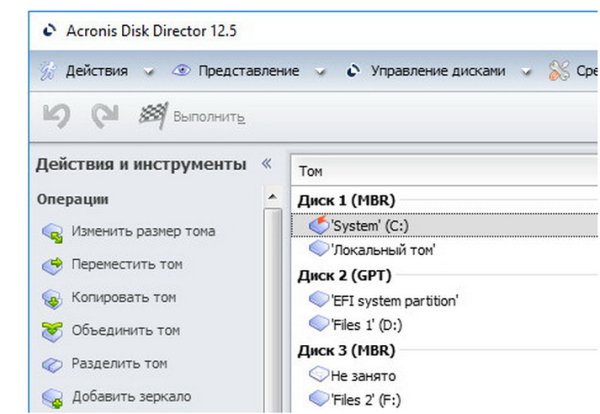Click the eye icon beside Представление

[181, 70]
